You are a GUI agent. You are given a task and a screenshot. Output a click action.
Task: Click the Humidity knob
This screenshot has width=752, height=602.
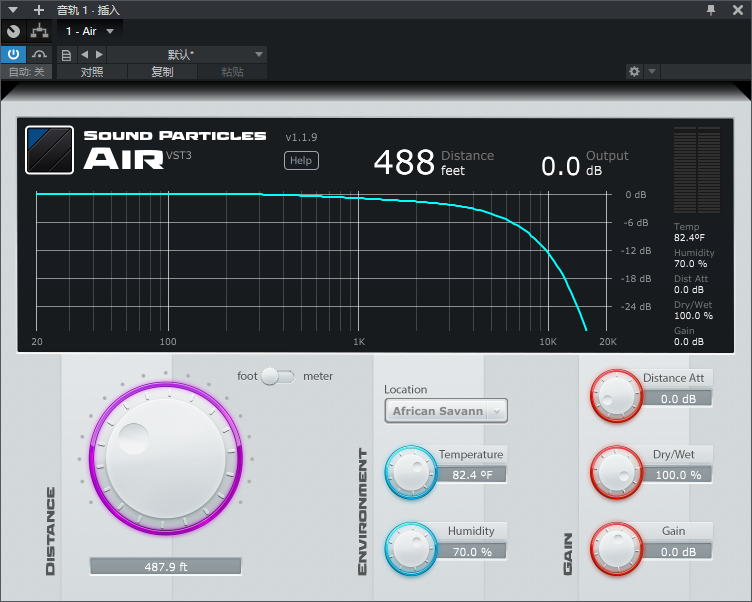tap(411, 549)
